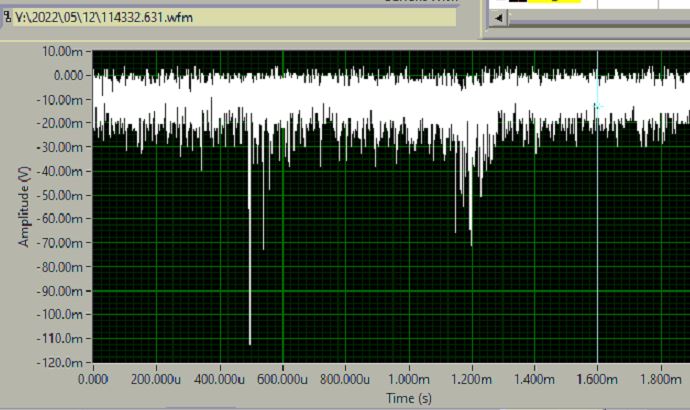Select the 10.00m amplitude scale value
Viewport: 690px width, 410px height.
62,51
